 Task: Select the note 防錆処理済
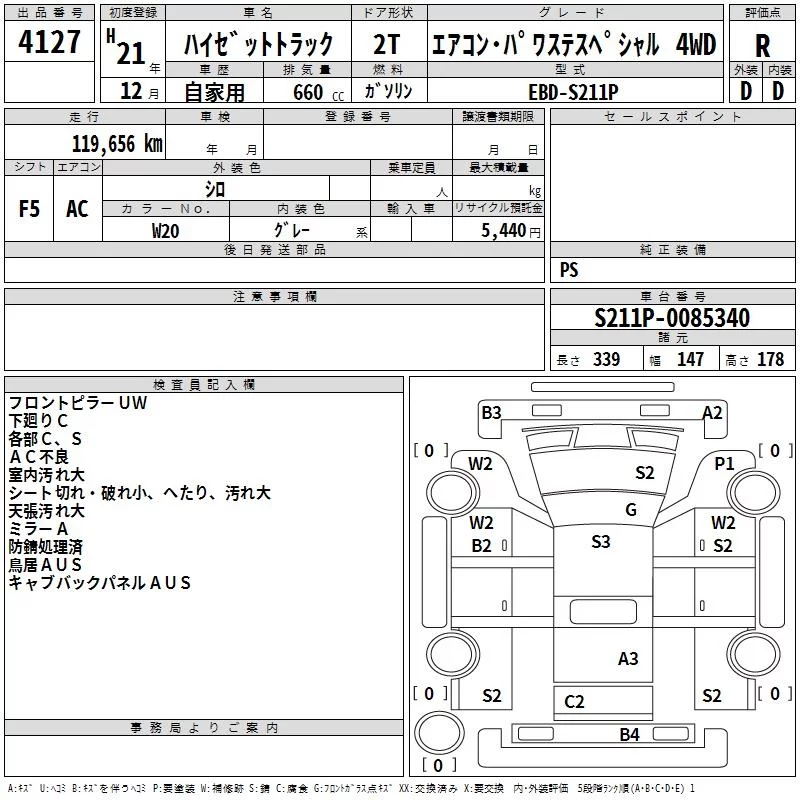tap(45, 546)
